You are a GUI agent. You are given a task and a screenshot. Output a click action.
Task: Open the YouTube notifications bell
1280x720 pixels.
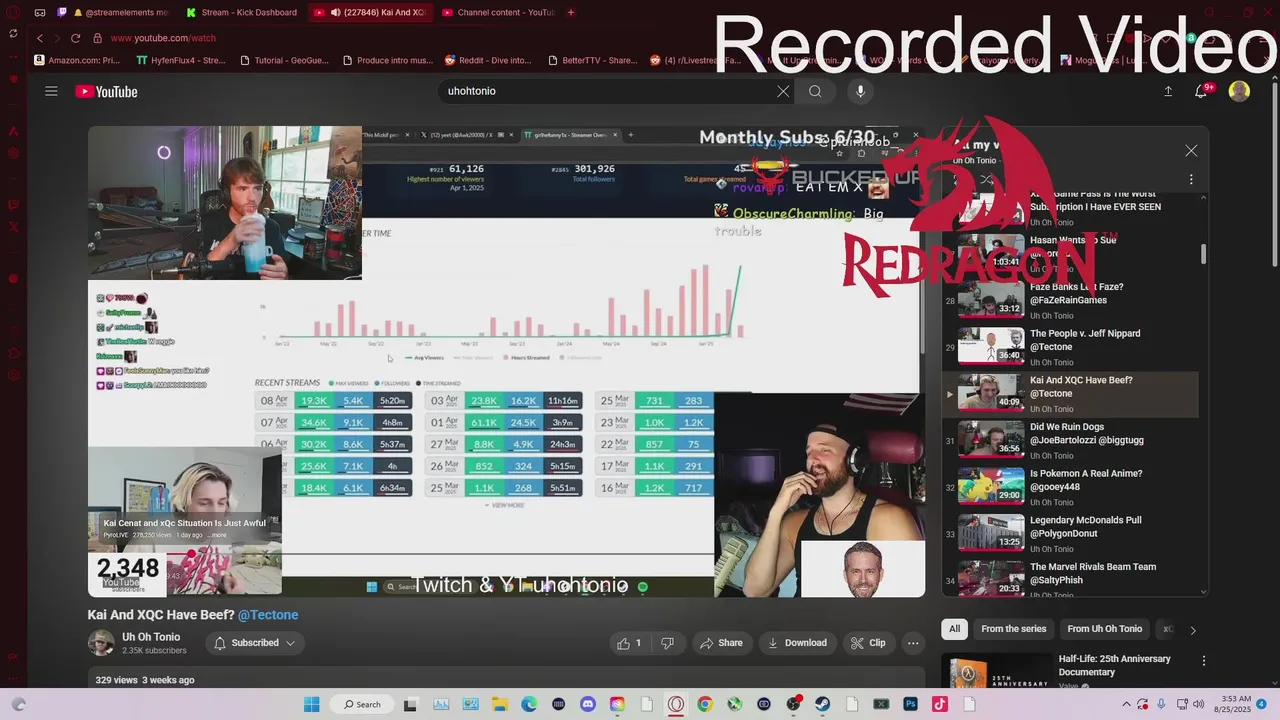click(1202, 91)
